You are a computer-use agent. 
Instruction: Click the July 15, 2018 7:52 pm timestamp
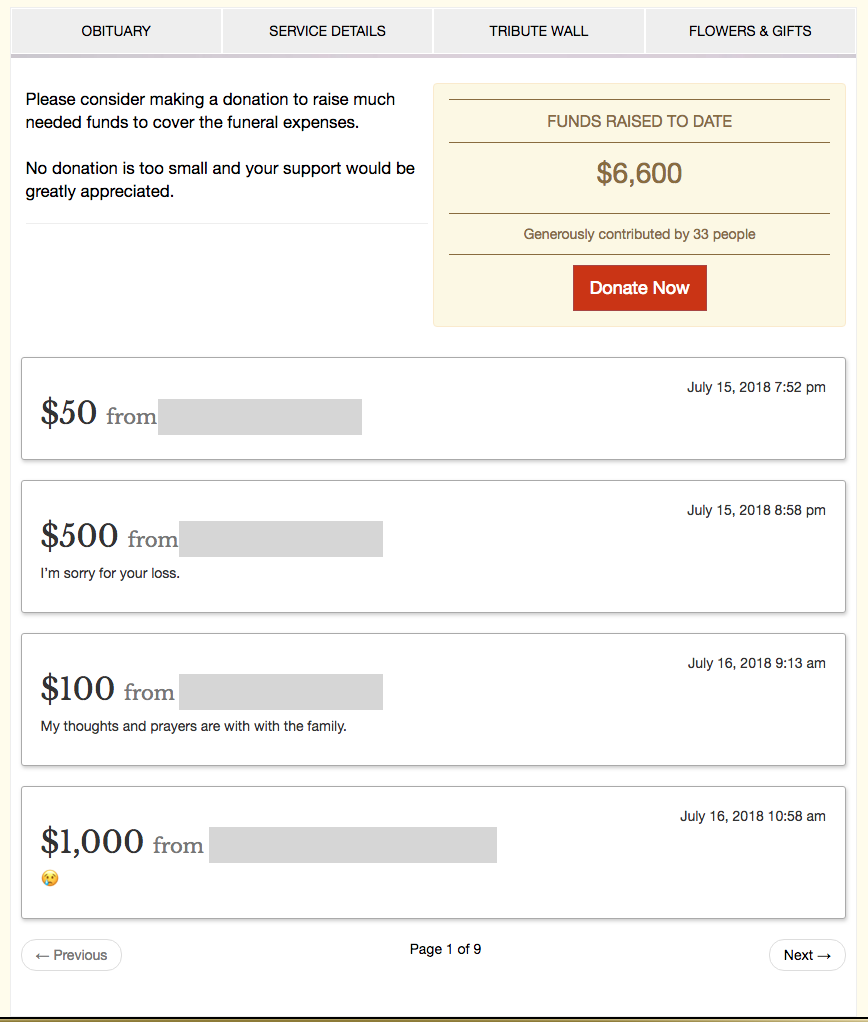pyautogui.click(x=756, y=387)
